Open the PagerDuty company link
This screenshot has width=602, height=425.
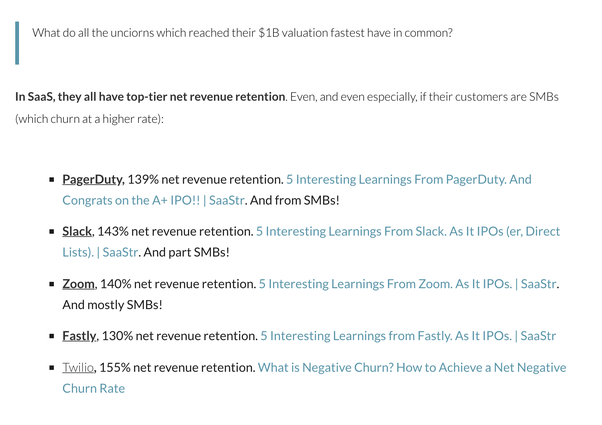pos(92,180)
